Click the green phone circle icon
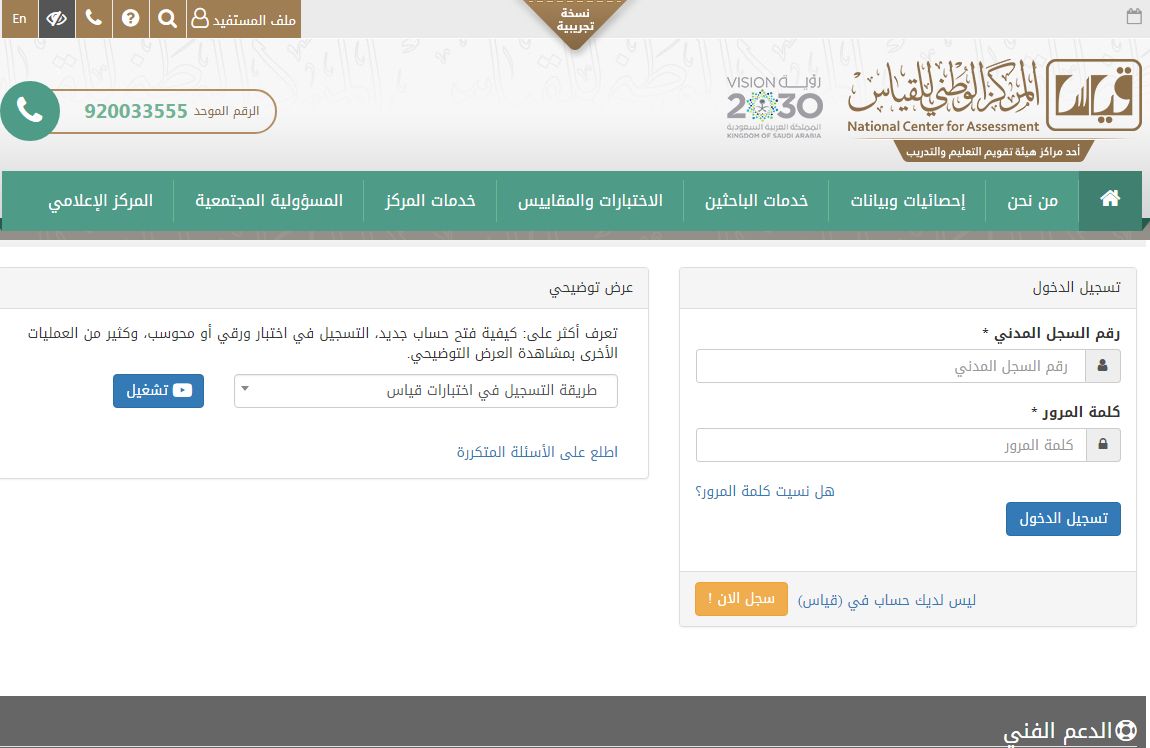The image size is (1150, 748). [30, 111]
